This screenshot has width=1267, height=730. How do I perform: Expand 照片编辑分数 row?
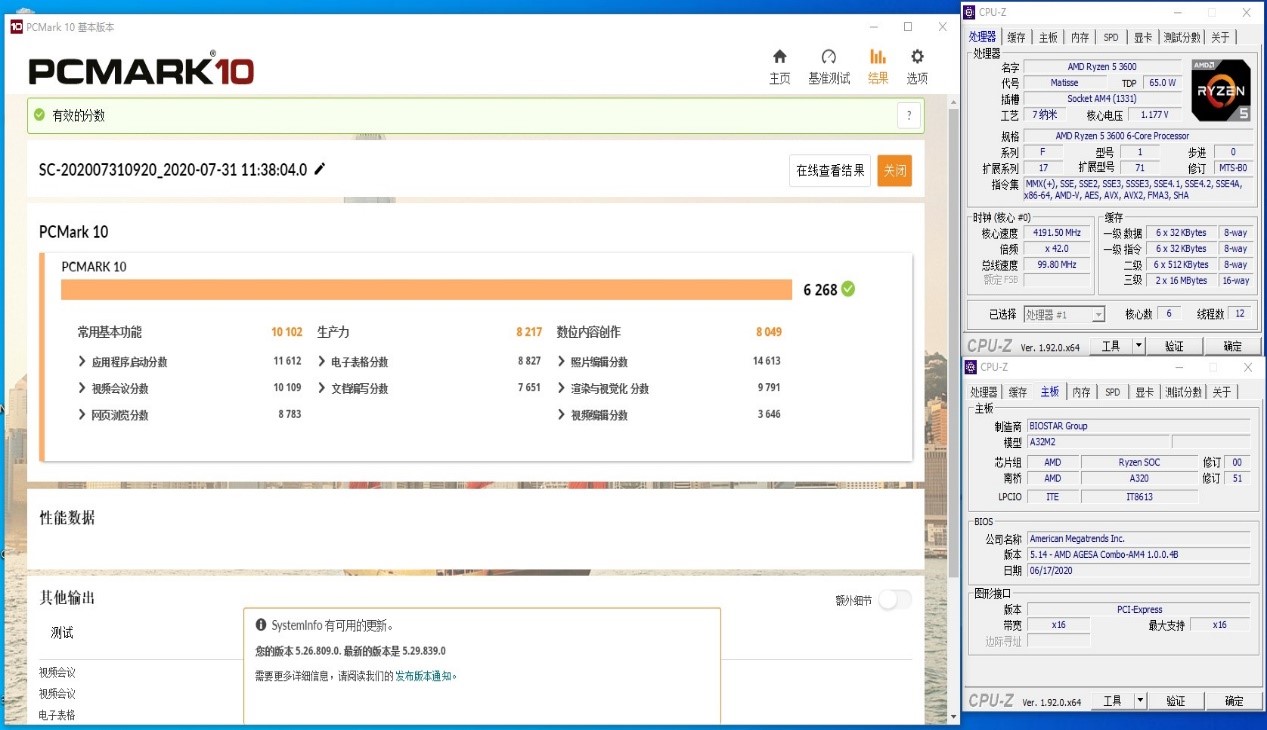pyautogui.click(x=561, y=362)
